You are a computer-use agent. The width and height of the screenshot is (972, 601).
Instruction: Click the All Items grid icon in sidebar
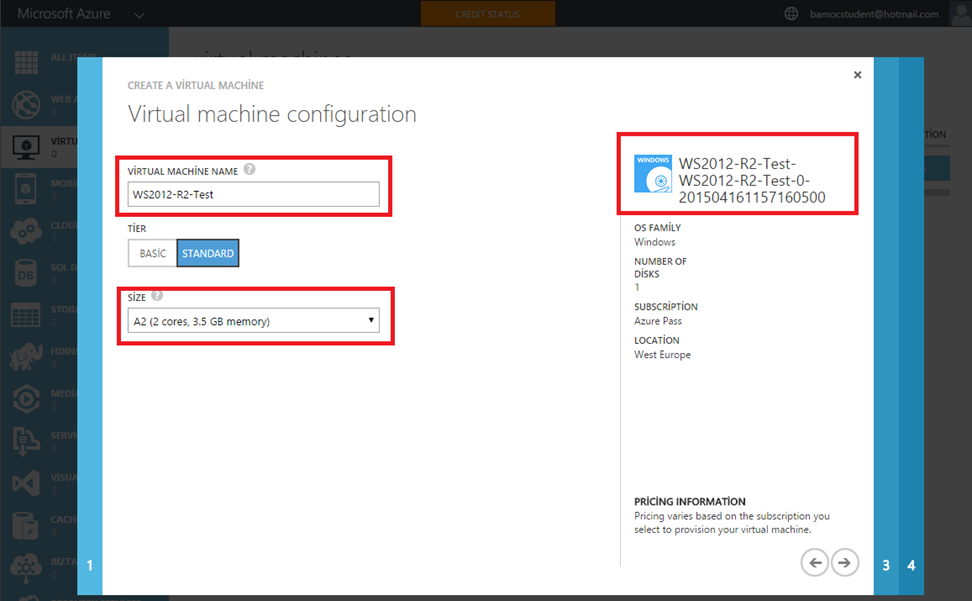tap(26, 62)
